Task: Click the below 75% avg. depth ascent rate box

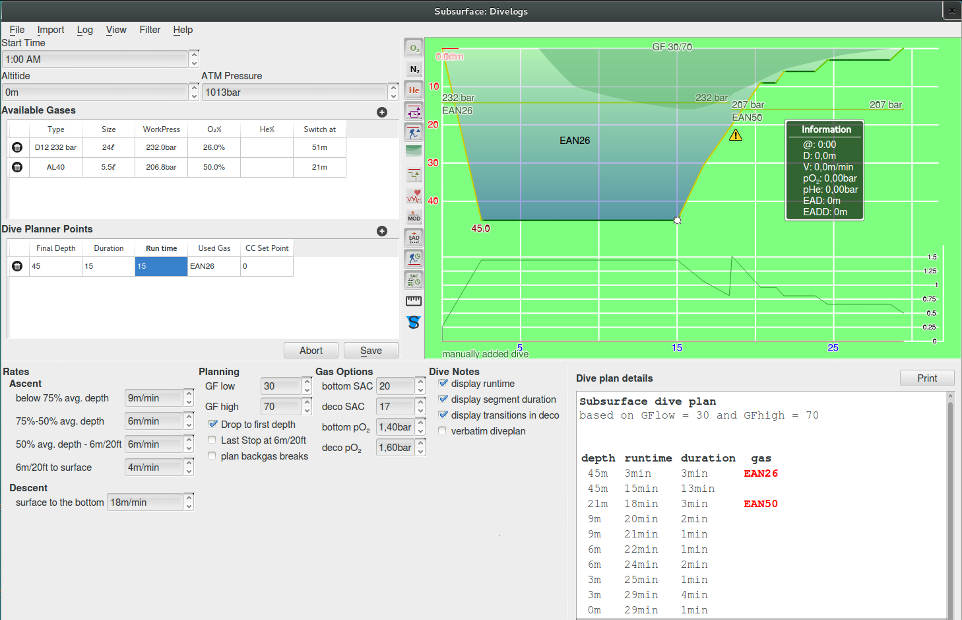Action: 159,398
